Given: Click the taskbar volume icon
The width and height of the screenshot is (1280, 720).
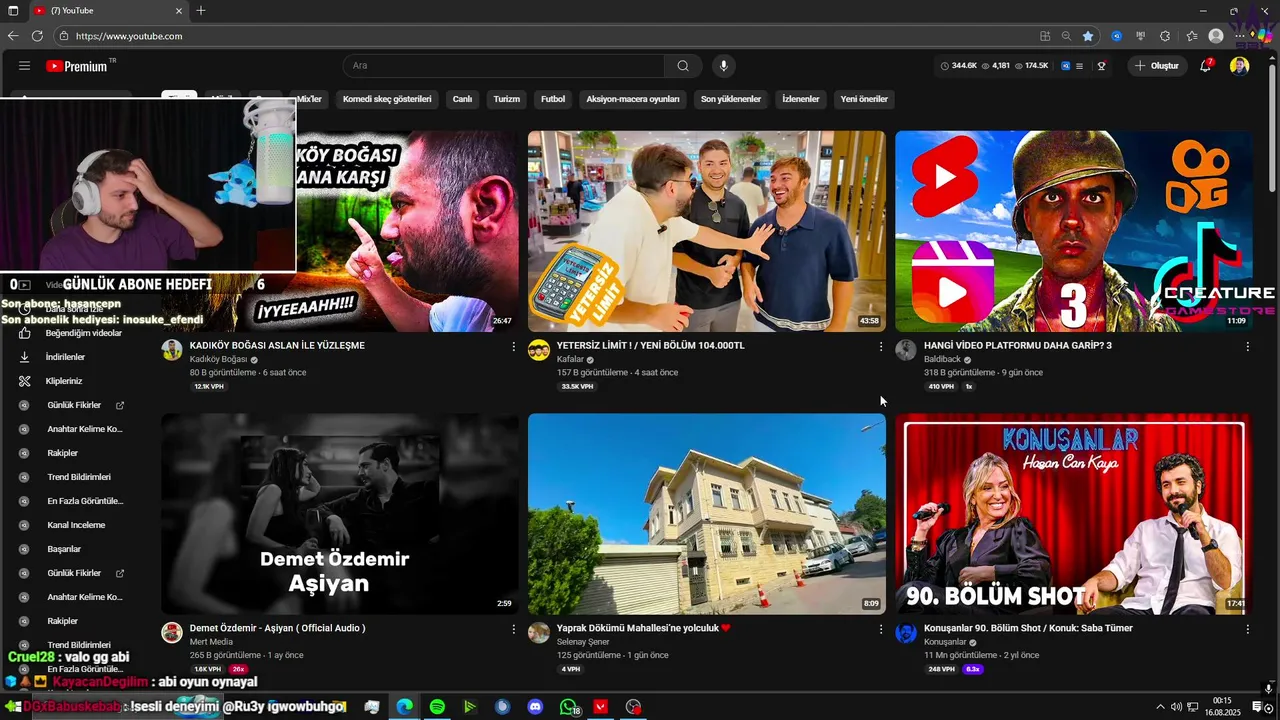Looking at the screenshot, I should click(x=1176, y=707).
